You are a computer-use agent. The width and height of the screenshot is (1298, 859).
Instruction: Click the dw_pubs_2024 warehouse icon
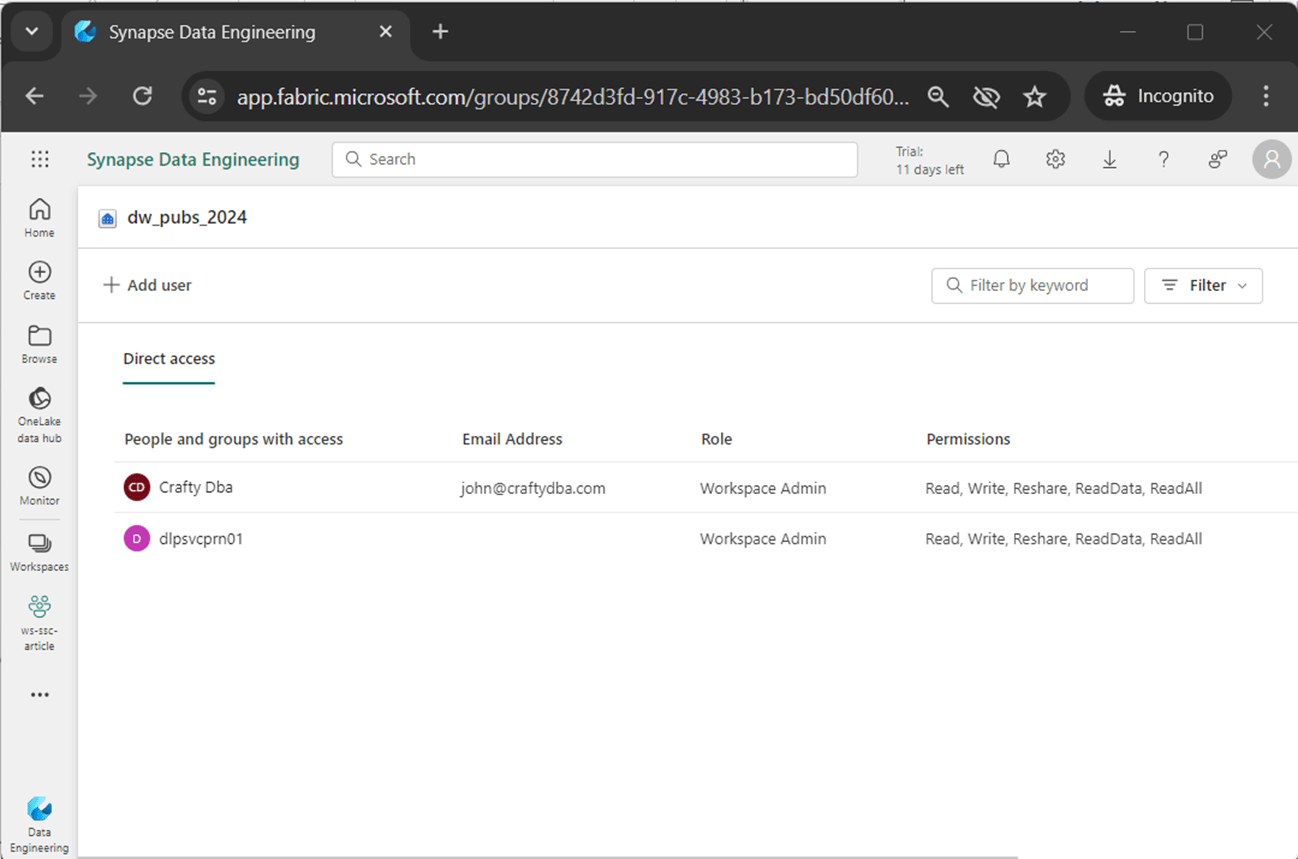pos(107,219)
